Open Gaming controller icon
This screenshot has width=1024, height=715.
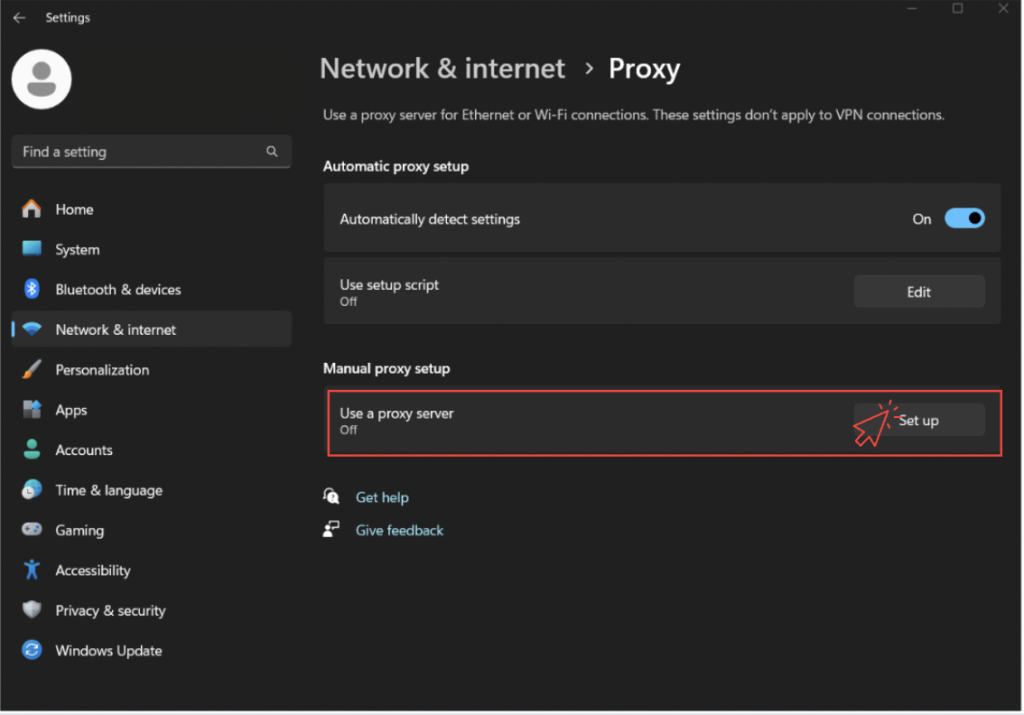[32, 530]
